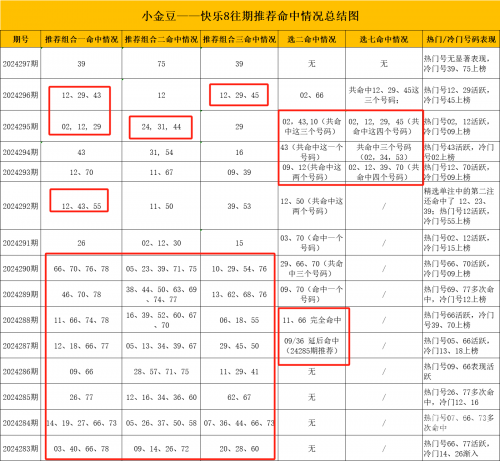Click the 2024284期 row label

coord(21,423)
